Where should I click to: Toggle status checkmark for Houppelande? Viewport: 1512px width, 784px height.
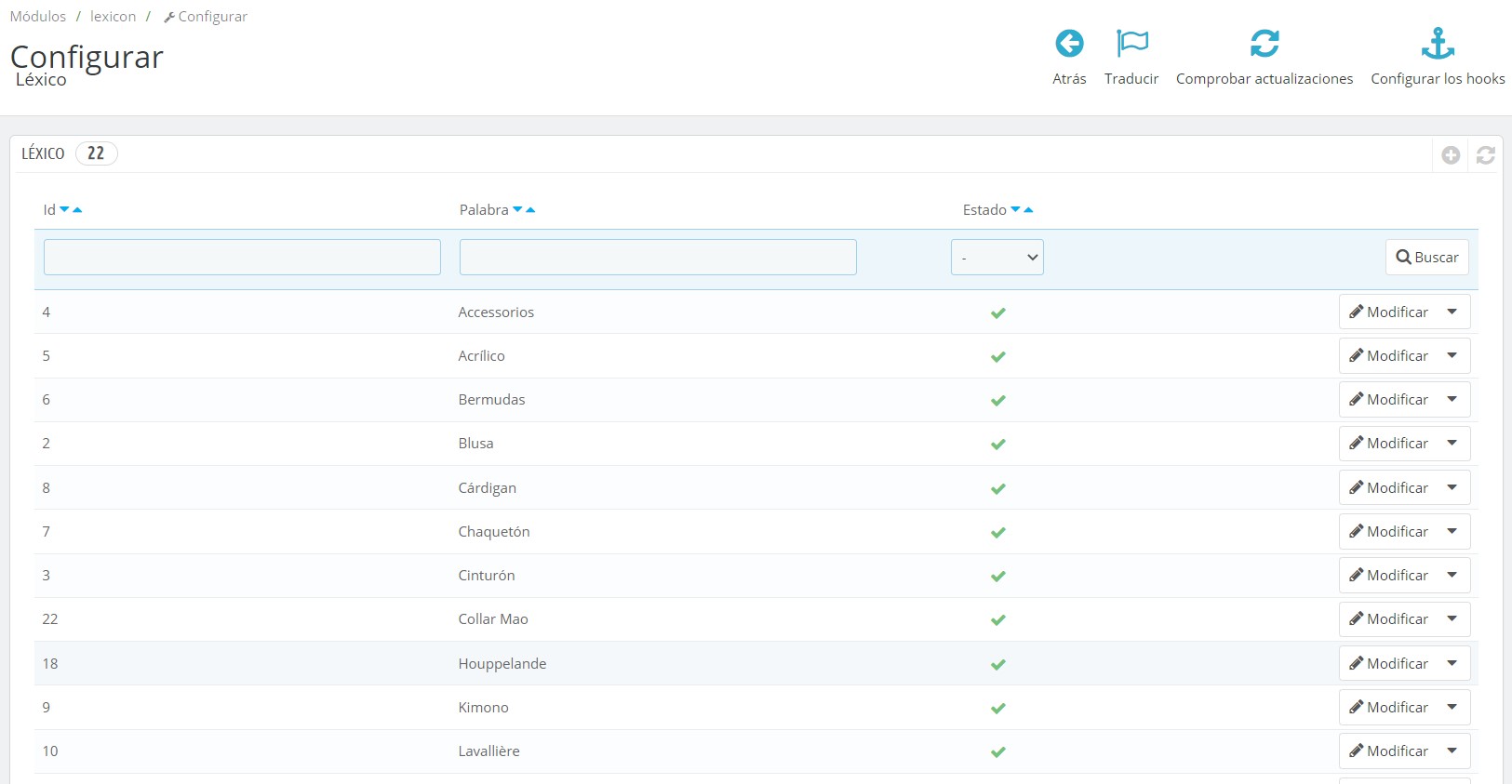pyautogui.click(x=998, y=665)
